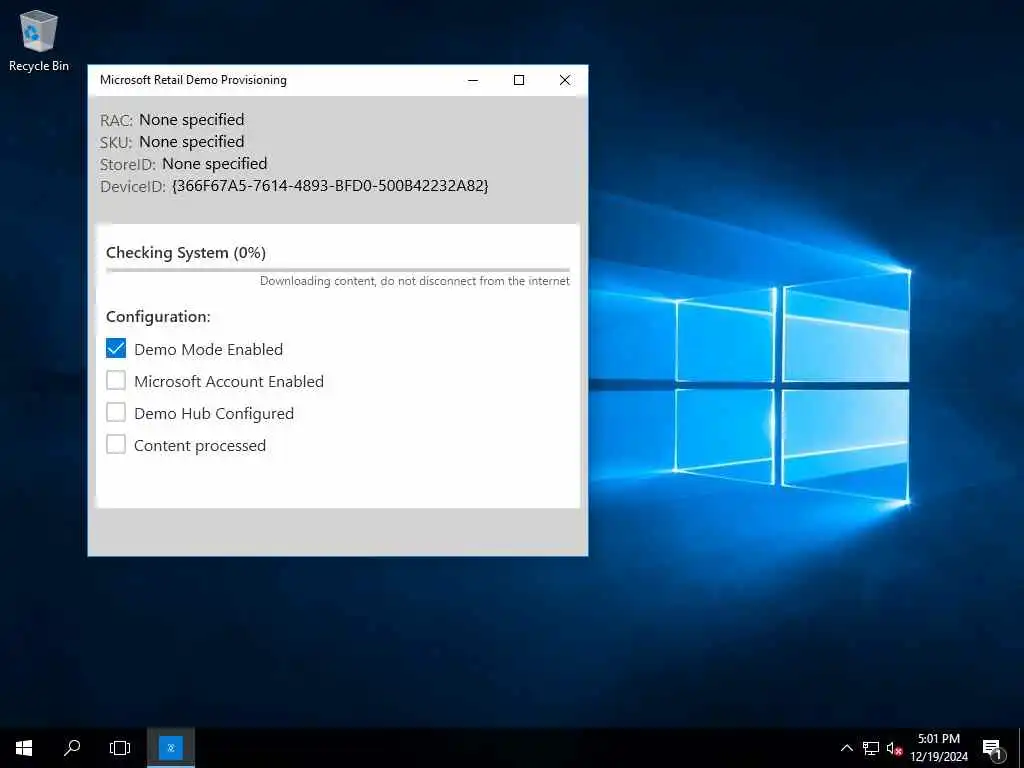Toggle Microsoft Account Enabled checkbox
Image resolution: width=1024 pixels, height=768 pixels.
point(116,380)
